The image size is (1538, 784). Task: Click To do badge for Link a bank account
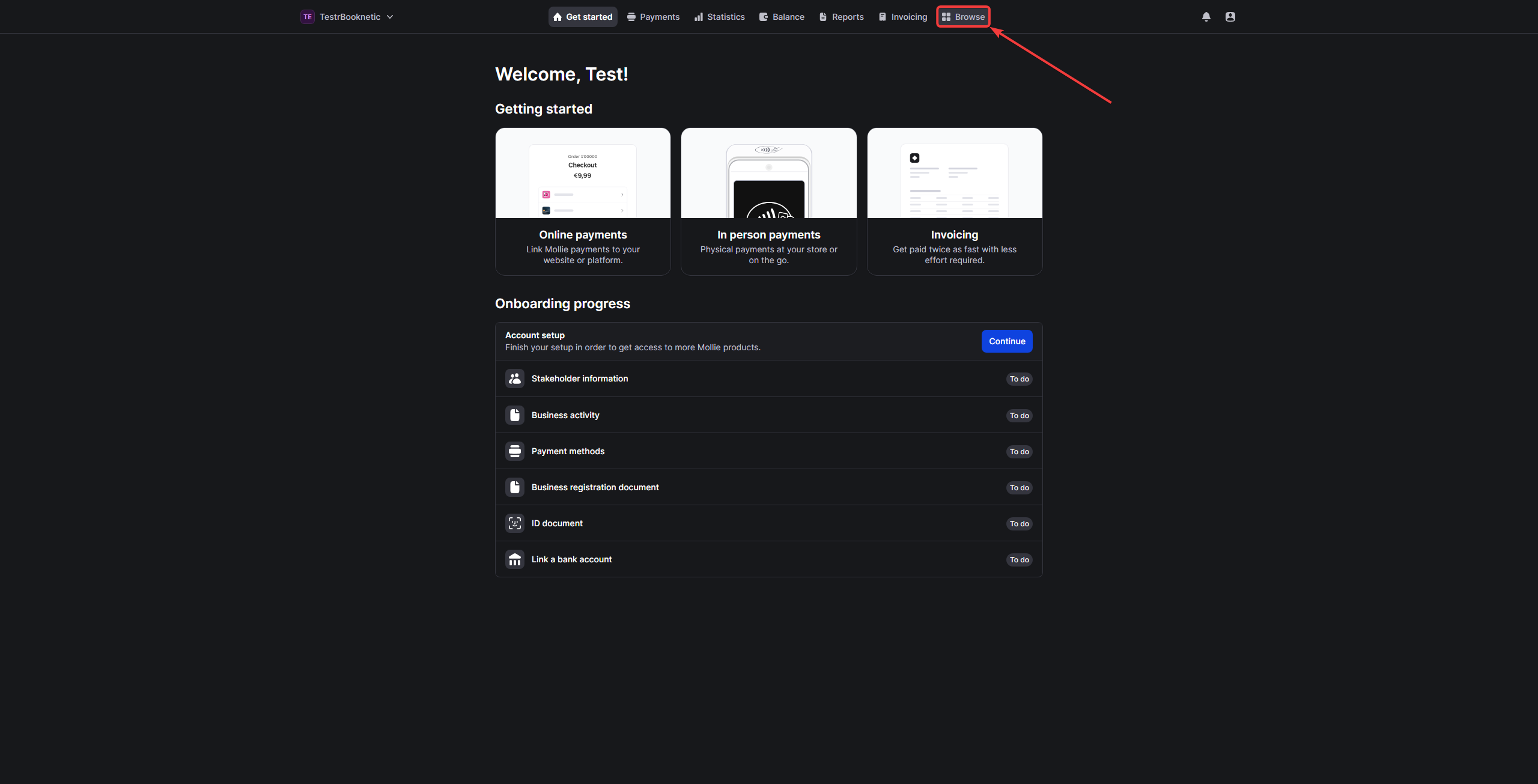pos(1019,560)
